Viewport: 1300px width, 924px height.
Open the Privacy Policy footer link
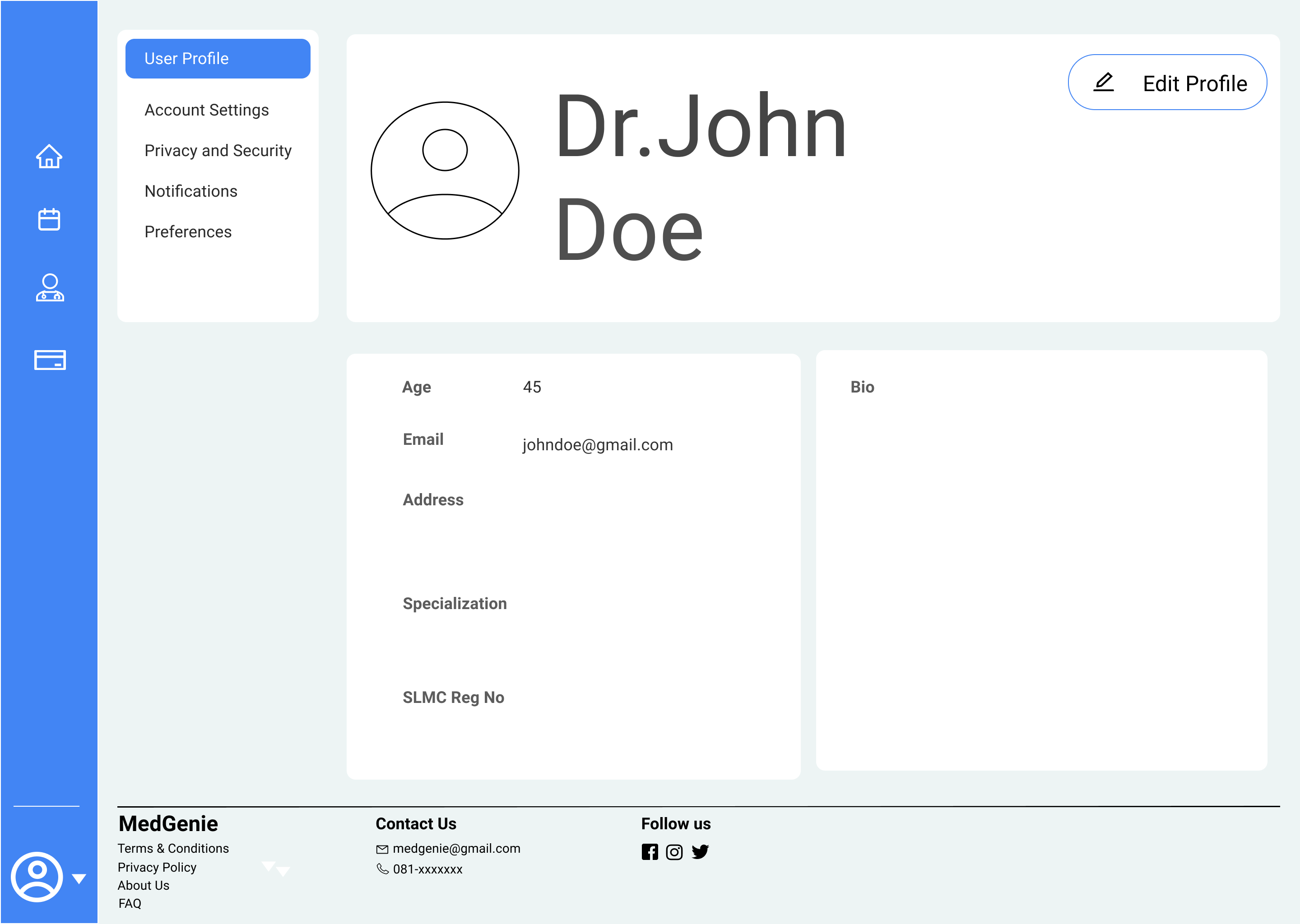pos(157,867)
